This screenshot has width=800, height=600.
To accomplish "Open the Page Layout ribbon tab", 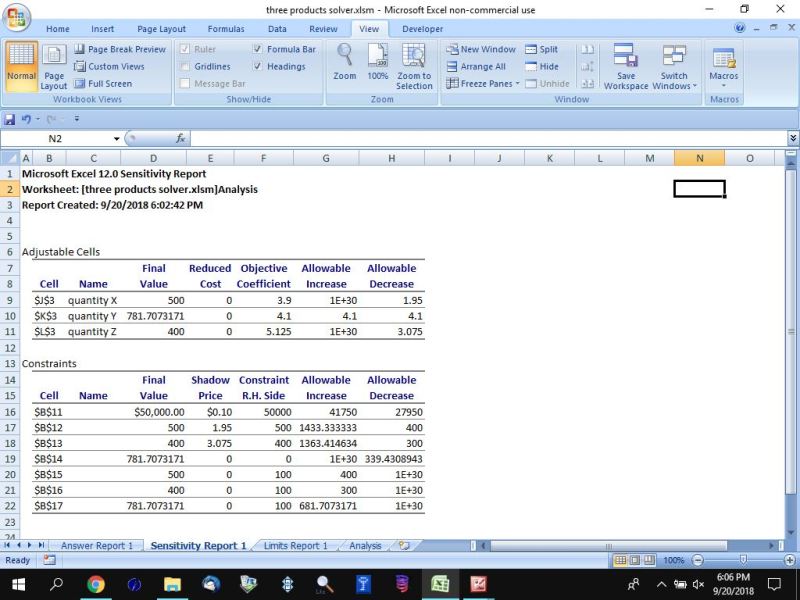I will tap(162, 29).
